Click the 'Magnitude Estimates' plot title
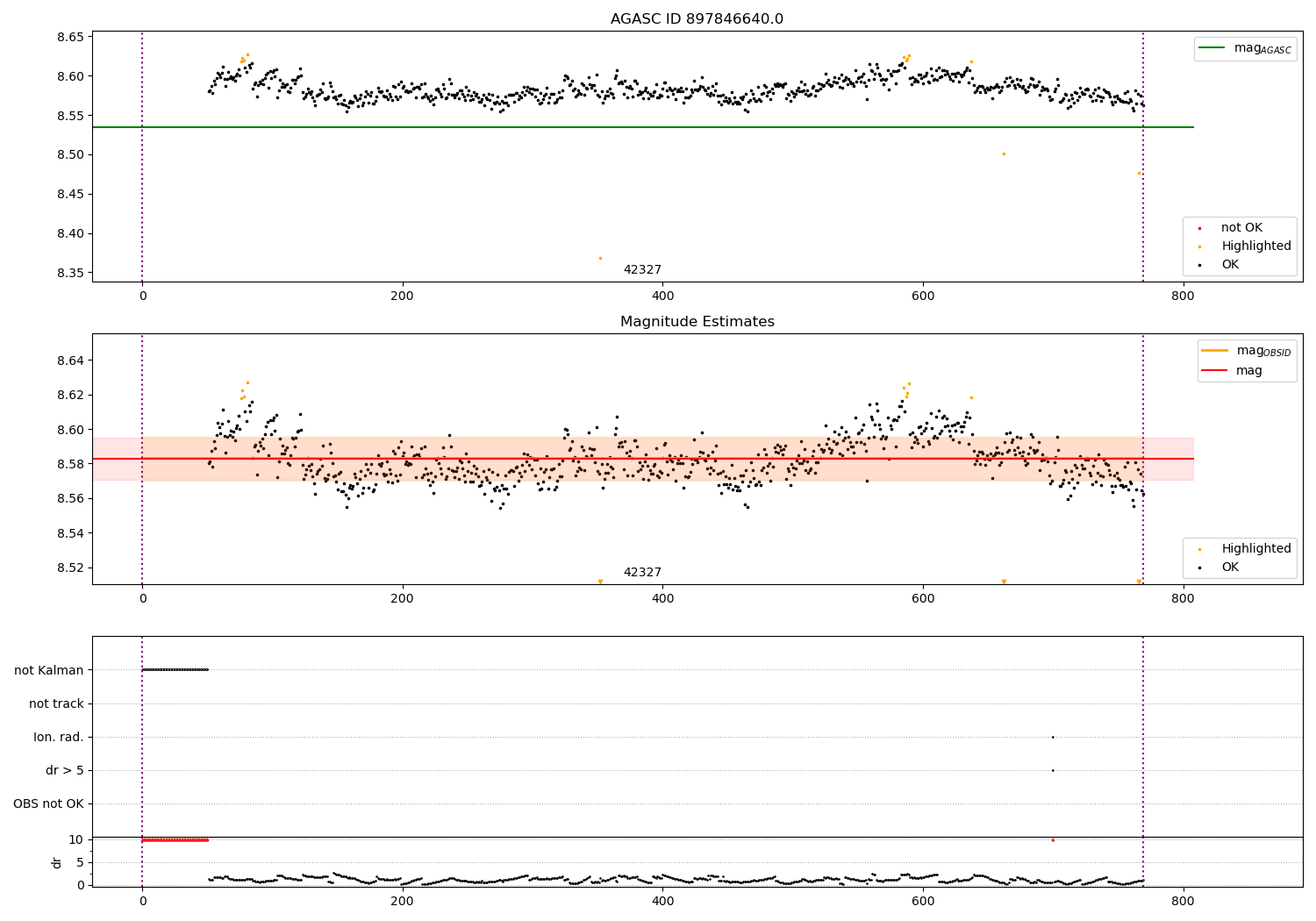The width and height of the screenshot is (1316, 921). (697, 322)
